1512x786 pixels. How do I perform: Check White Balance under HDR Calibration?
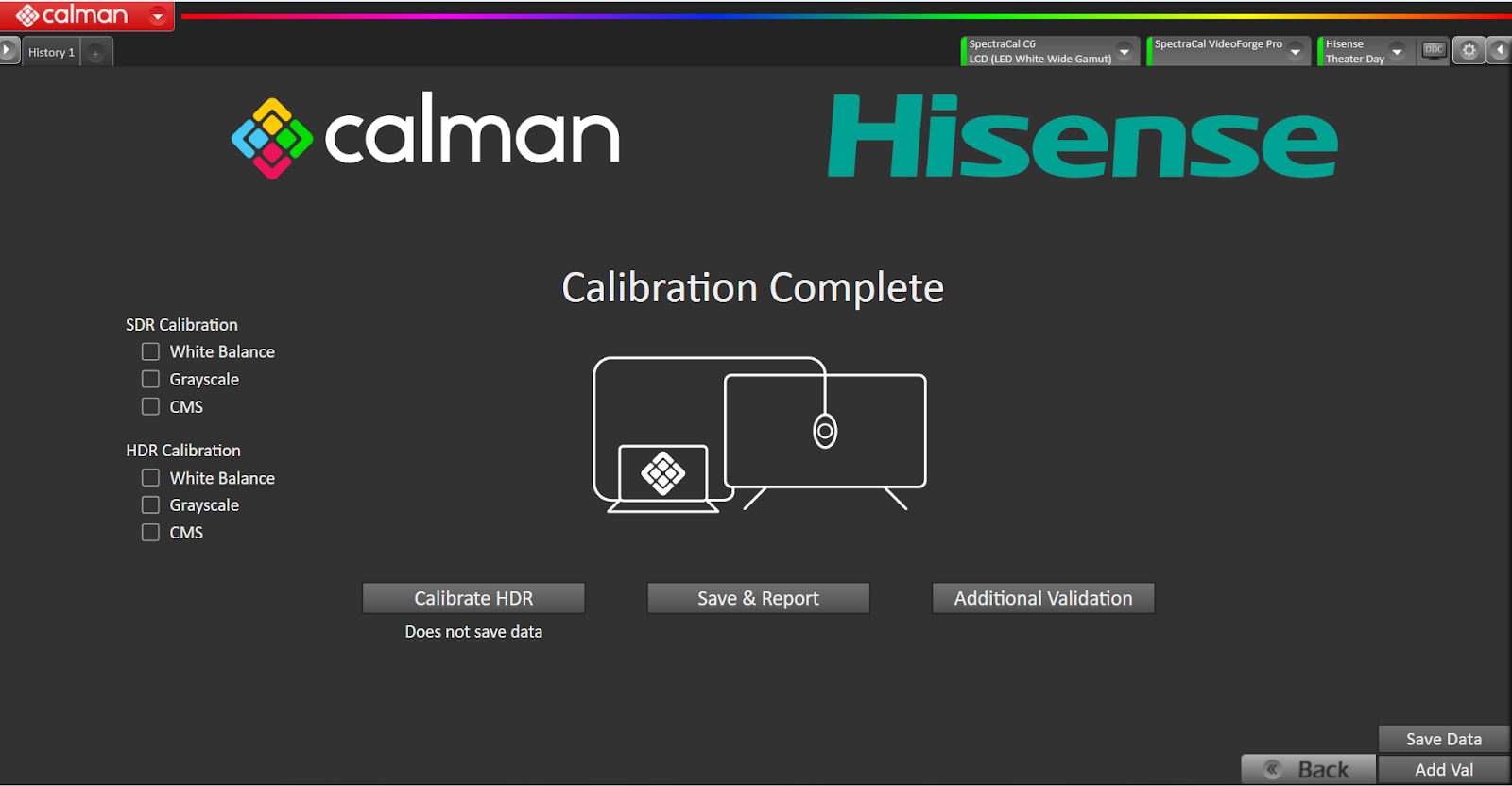(x=150, y=478)
